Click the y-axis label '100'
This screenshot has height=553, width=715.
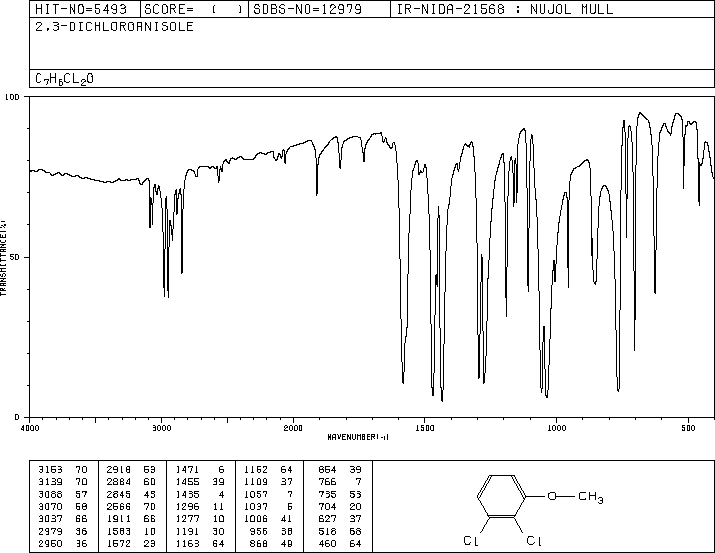point(12,97)
